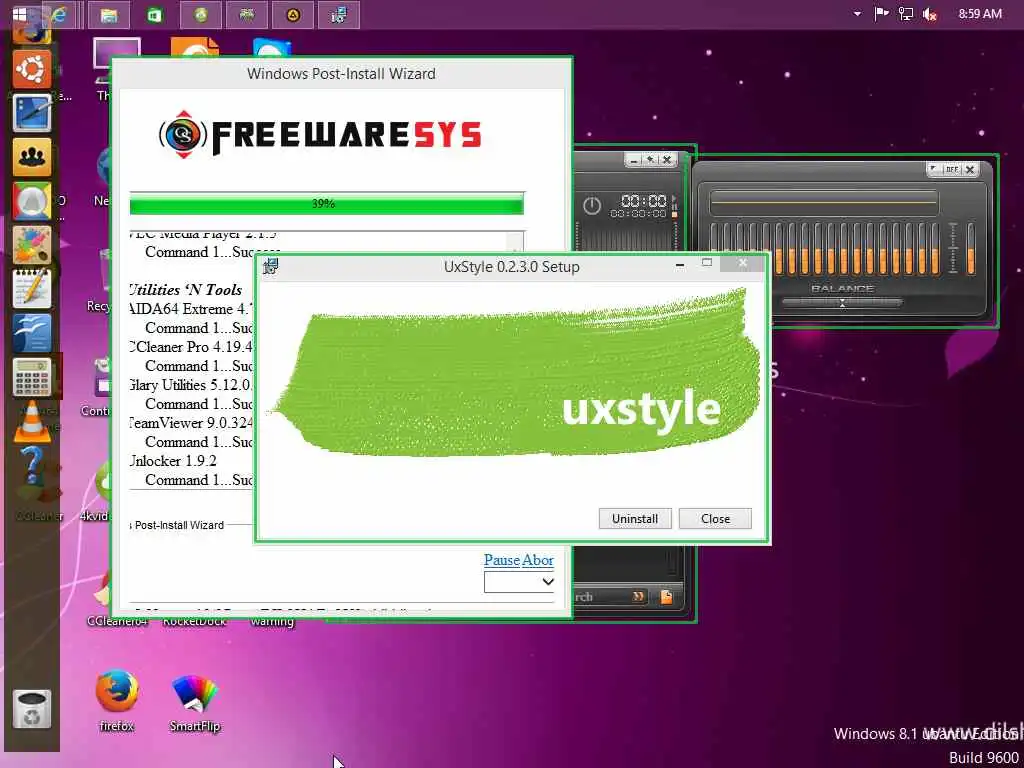Open the network tray icon
This screenshot has height=768, width=1024.
pyautogui.click(x=906, y=14)
